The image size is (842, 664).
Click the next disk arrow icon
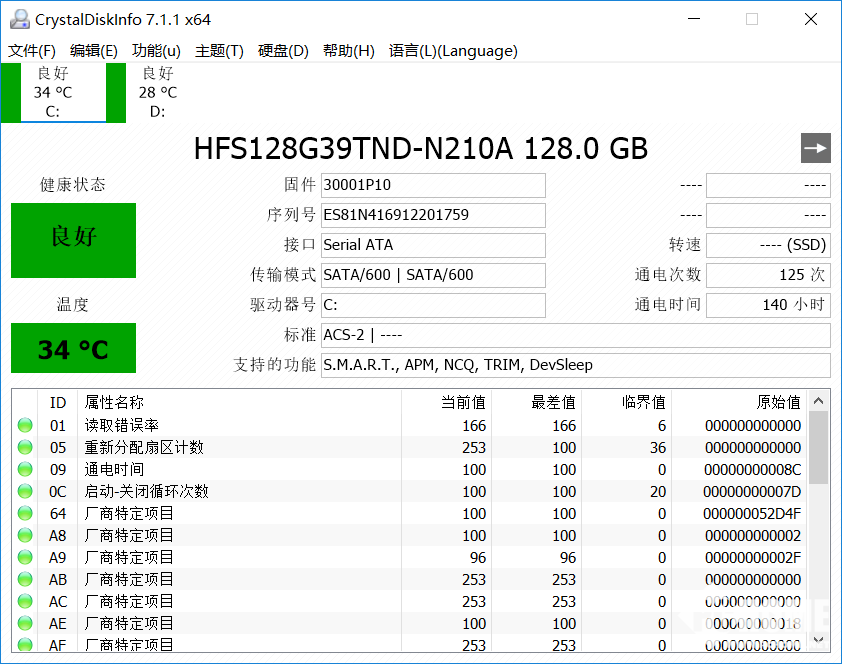(x=816, y=148)
